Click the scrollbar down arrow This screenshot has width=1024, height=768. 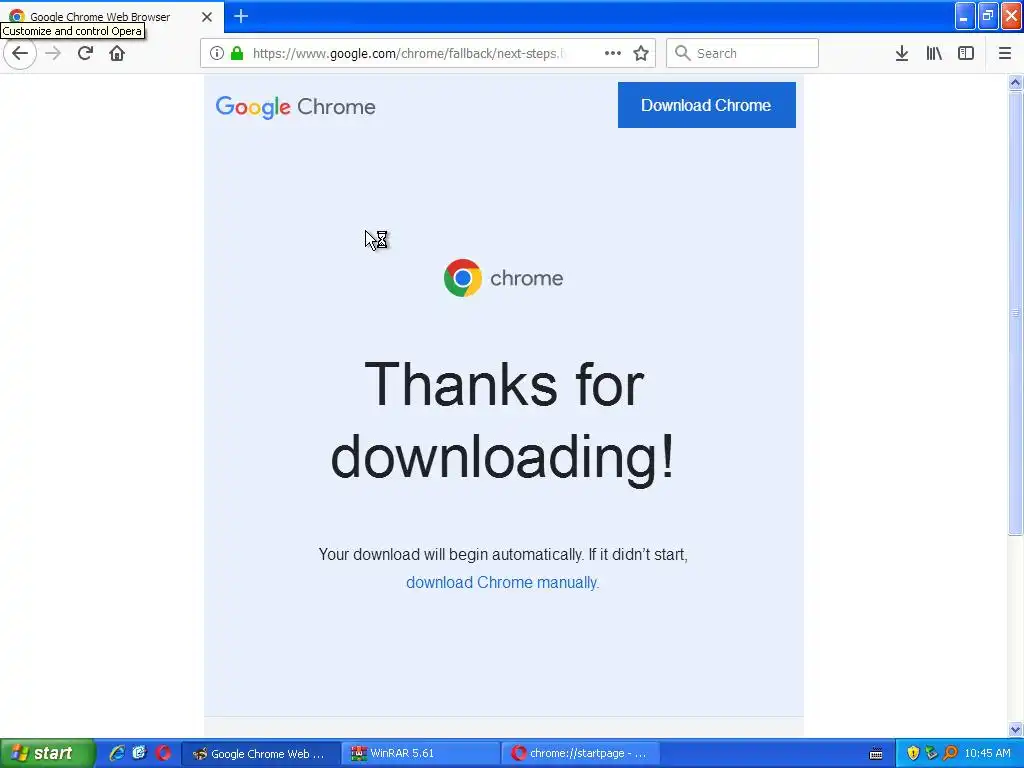click(1016, 729)
